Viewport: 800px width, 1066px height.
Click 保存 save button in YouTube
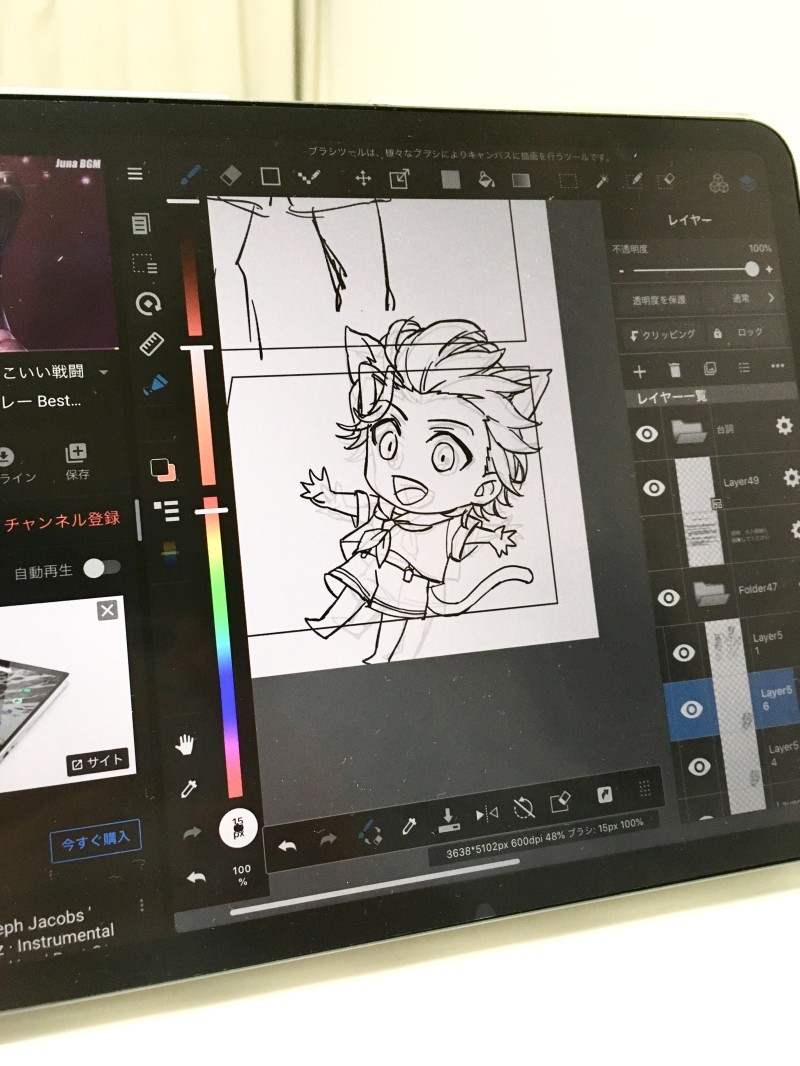(x=77, y=462)
